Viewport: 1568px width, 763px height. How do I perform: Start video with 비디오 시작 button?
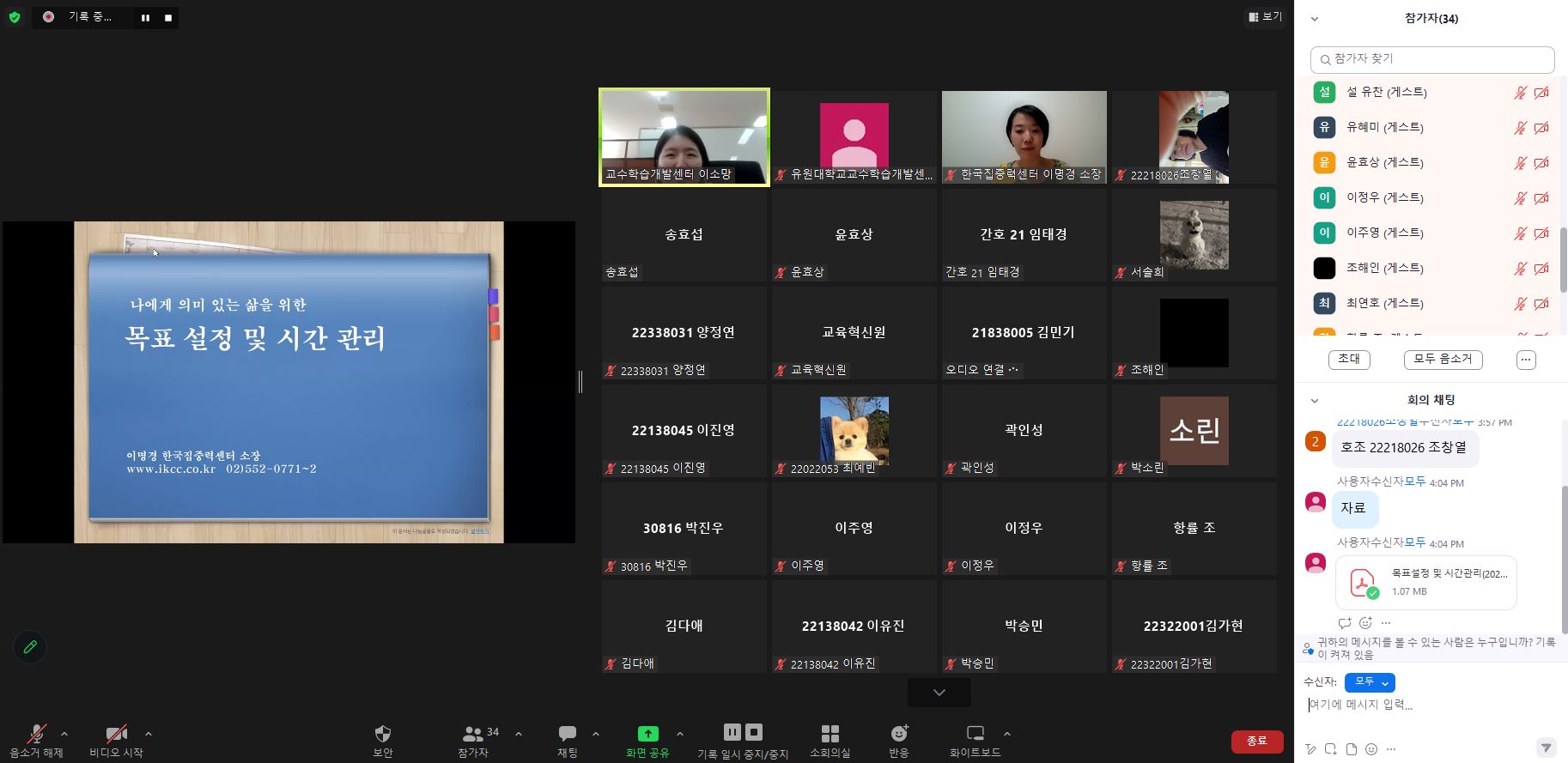click(x=116, y=735)
